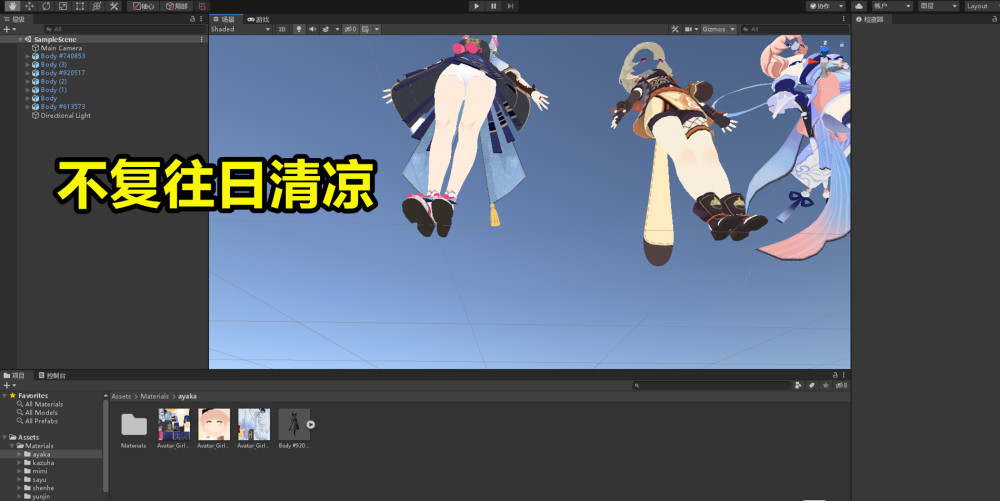This screenshot has height=501, width=1000.
Task: Select the kazuha folder in Project tree
Action: click(x=43, y=463)
